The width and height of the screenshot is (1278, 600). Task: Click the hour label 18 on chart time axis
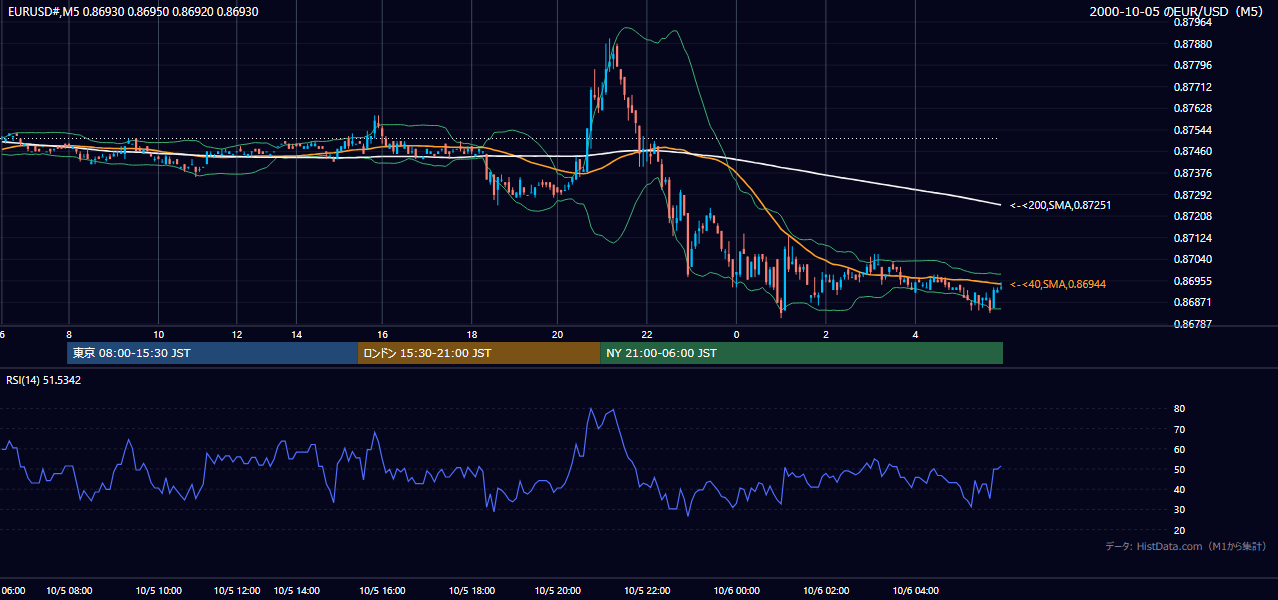point(472,334)
